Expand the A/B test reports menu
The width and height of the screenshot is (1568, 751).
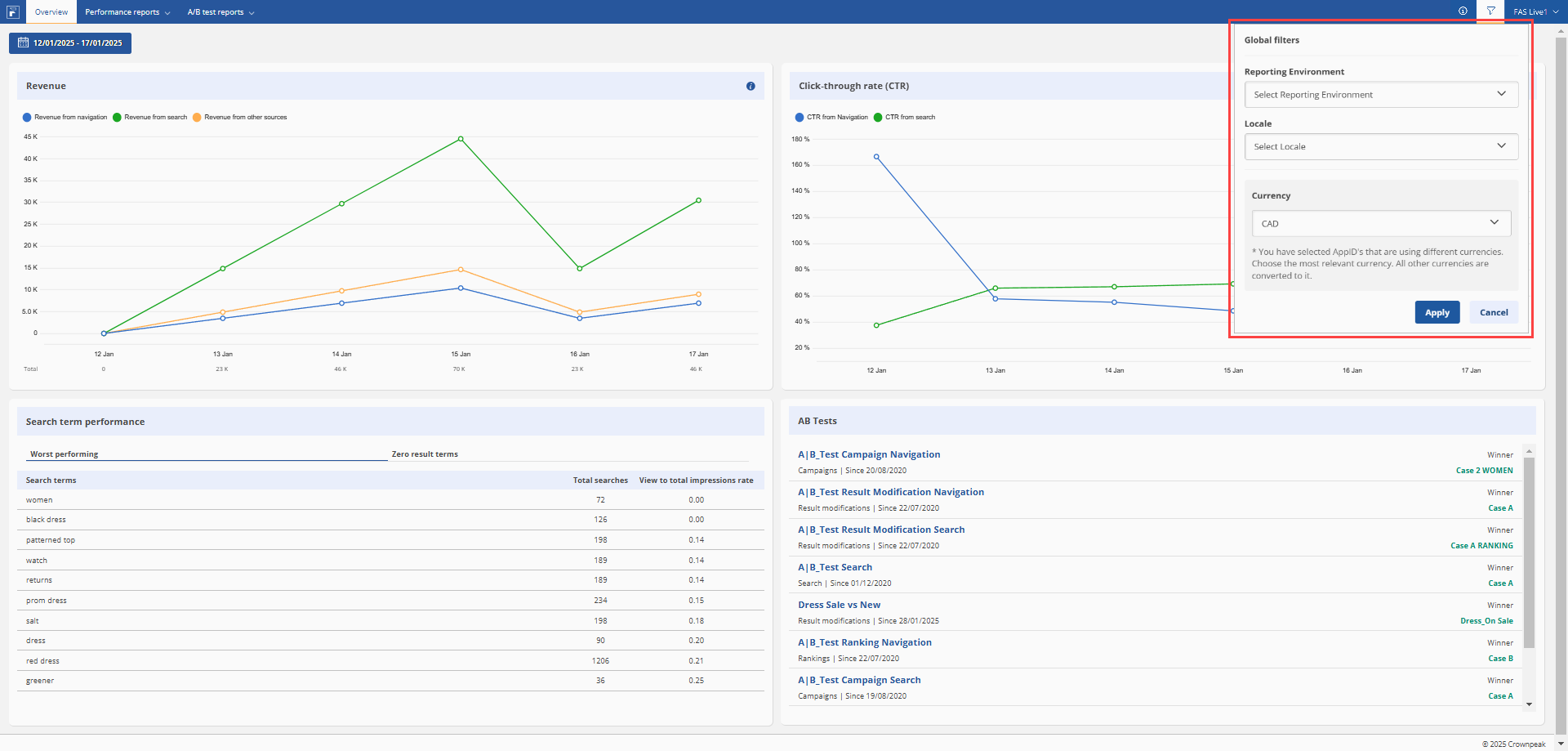[x=220, y=11]
